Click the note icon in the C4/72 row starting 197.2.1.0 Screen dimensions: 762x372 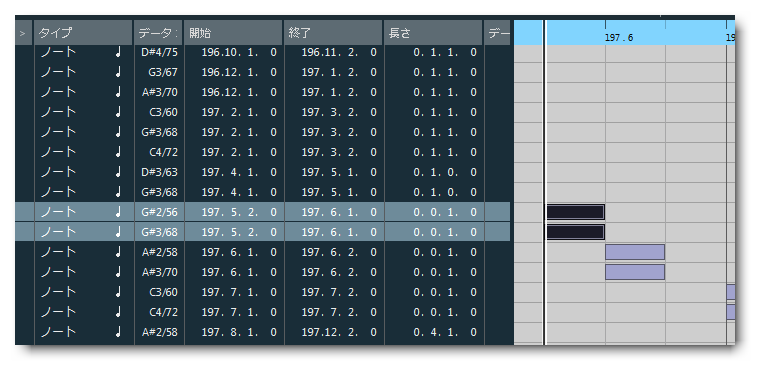pyautogui.click(x=118, y=152)
